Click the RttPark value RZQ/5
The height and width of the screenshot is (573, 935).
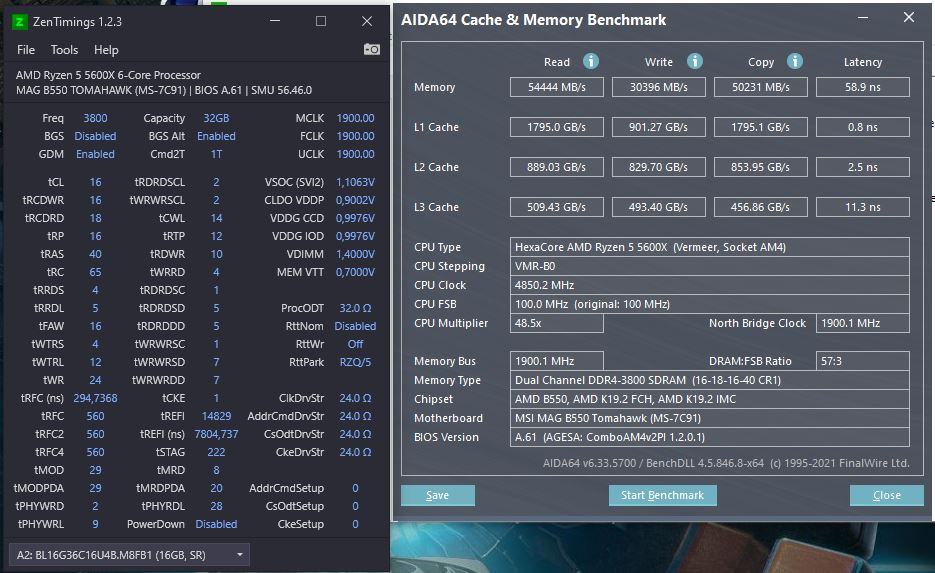pos(355,362)
